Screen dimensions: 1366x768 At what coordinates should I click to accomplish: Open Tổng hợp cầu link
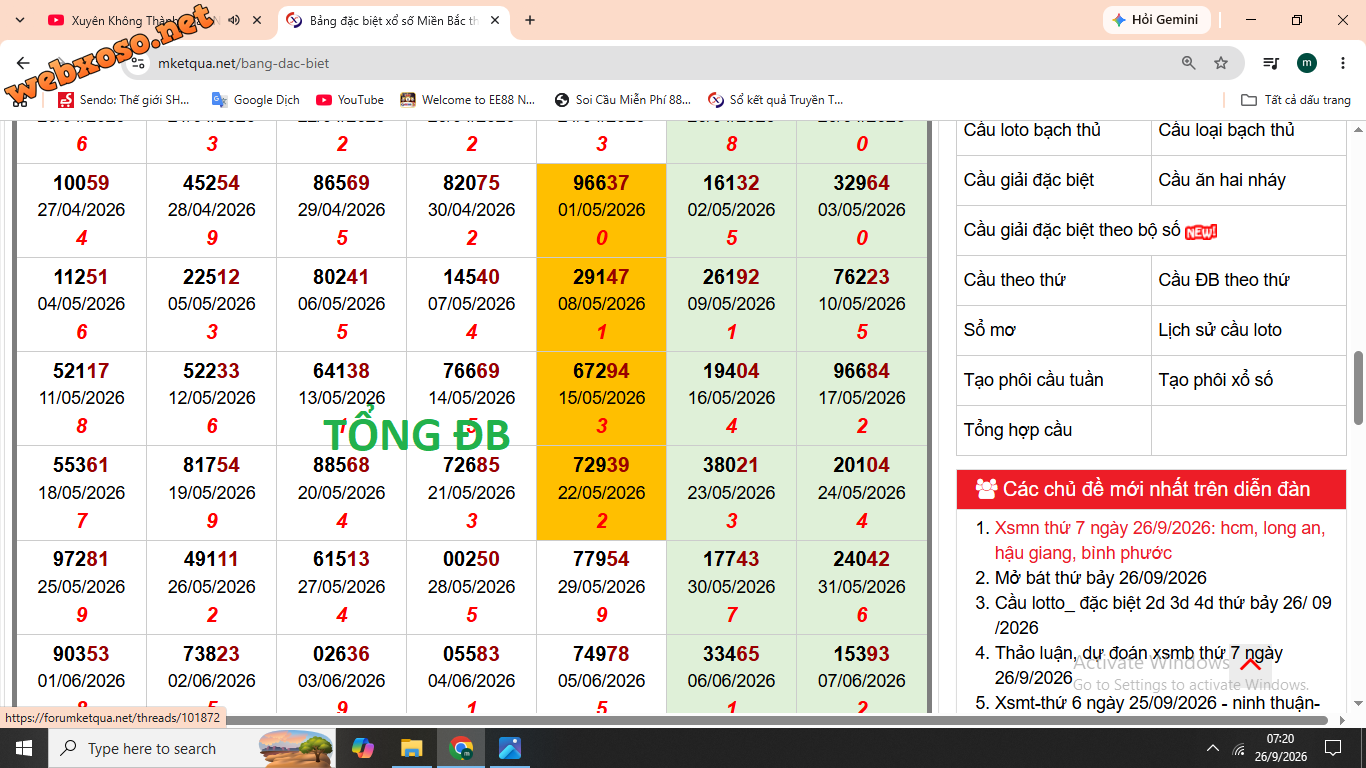point(1018,430)
